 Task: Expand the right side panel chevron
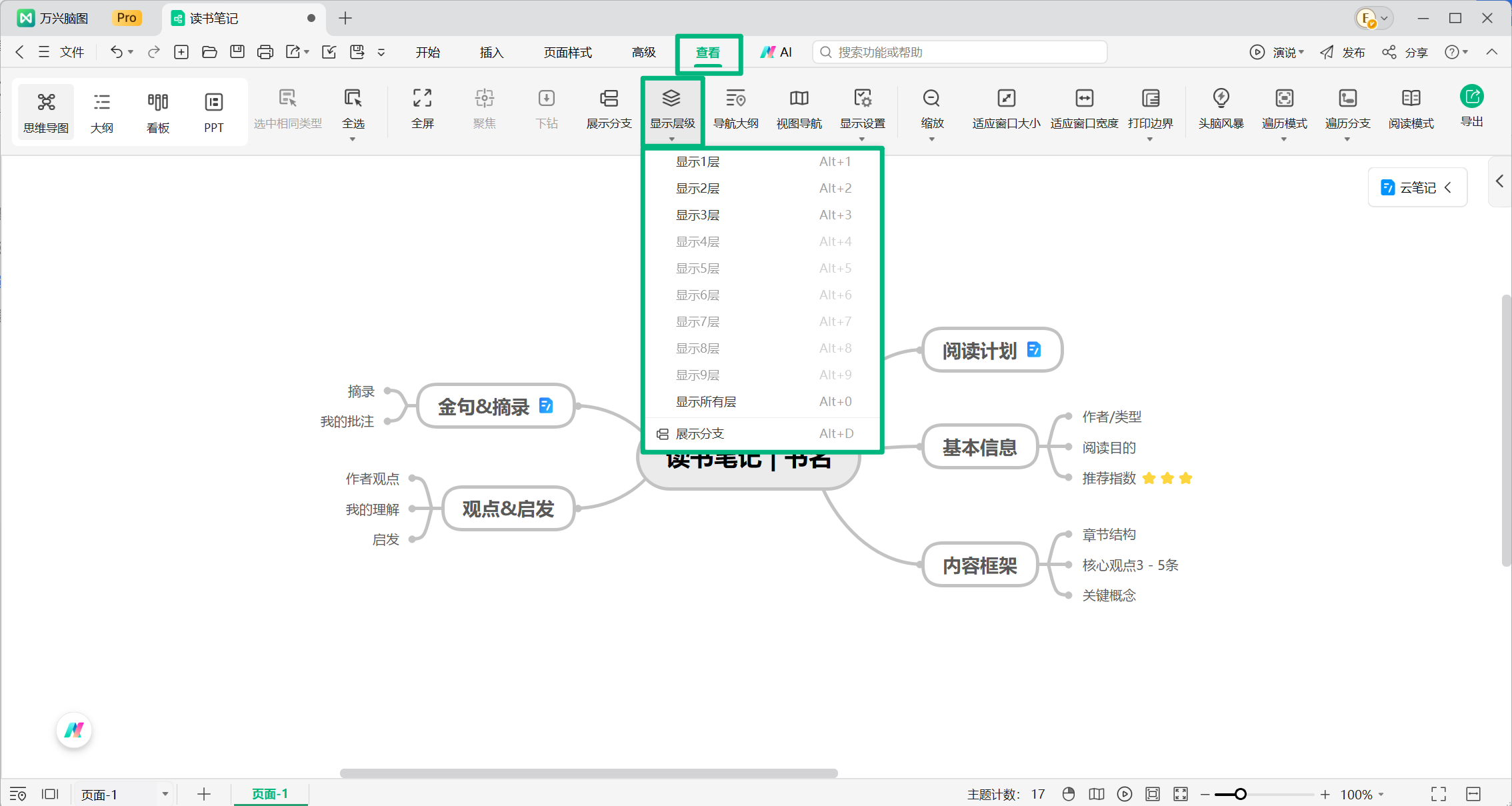[x=1500, y=181]
